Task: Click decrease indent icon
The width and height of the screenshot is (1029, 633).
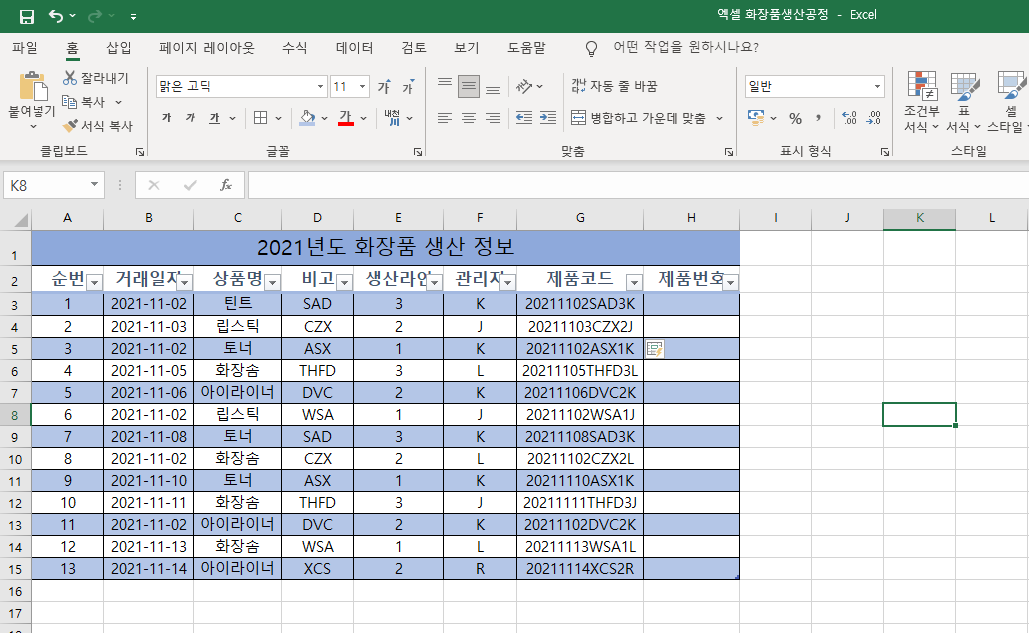Action: coord(524,118)
